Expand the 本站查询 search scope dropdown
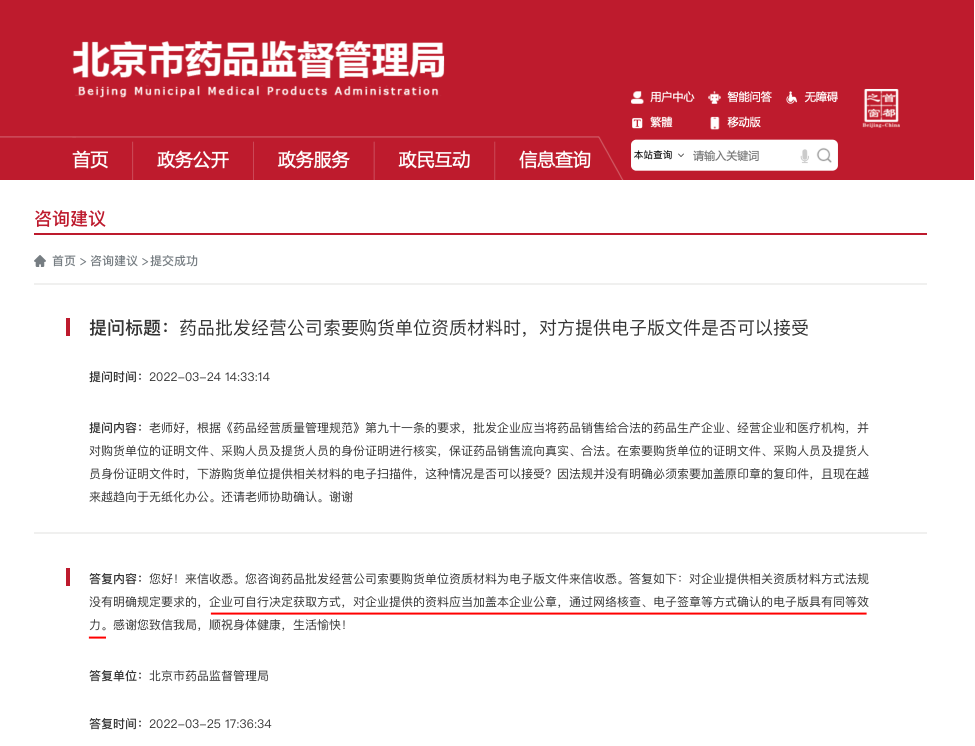Image resolution: width=975 pixels, height=746 pixels. click(x=655, y=156)
